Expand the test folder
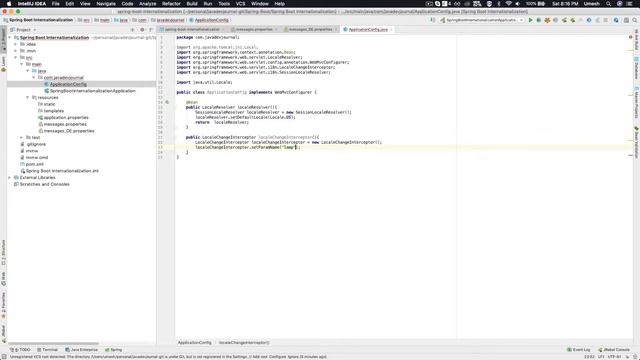This screenshot has width=640, height=360. click(x=22, y=138)
